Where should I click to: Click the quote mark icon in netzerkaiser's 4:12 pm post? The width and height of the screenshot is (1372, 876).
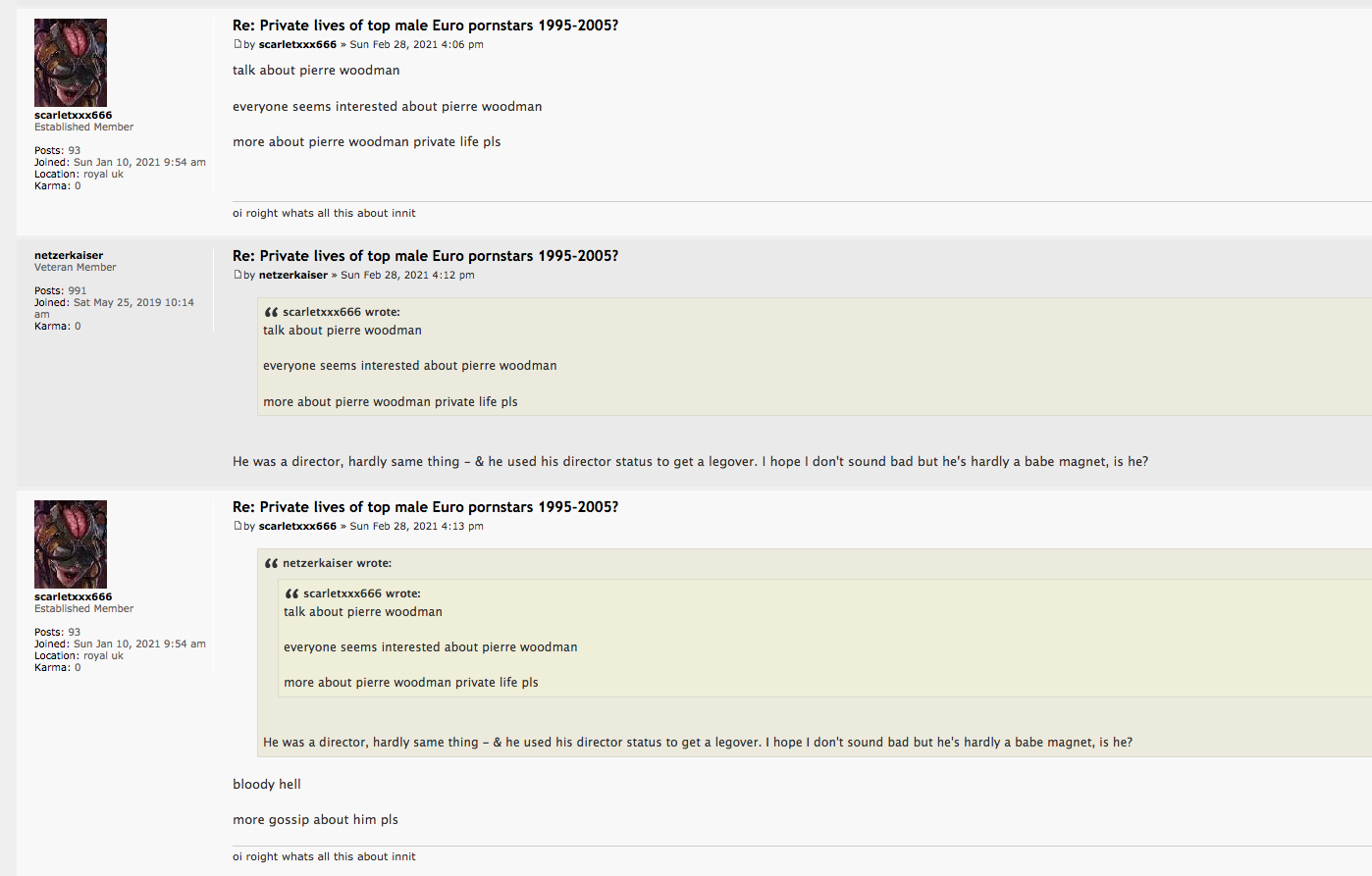(x=271, y=312)
